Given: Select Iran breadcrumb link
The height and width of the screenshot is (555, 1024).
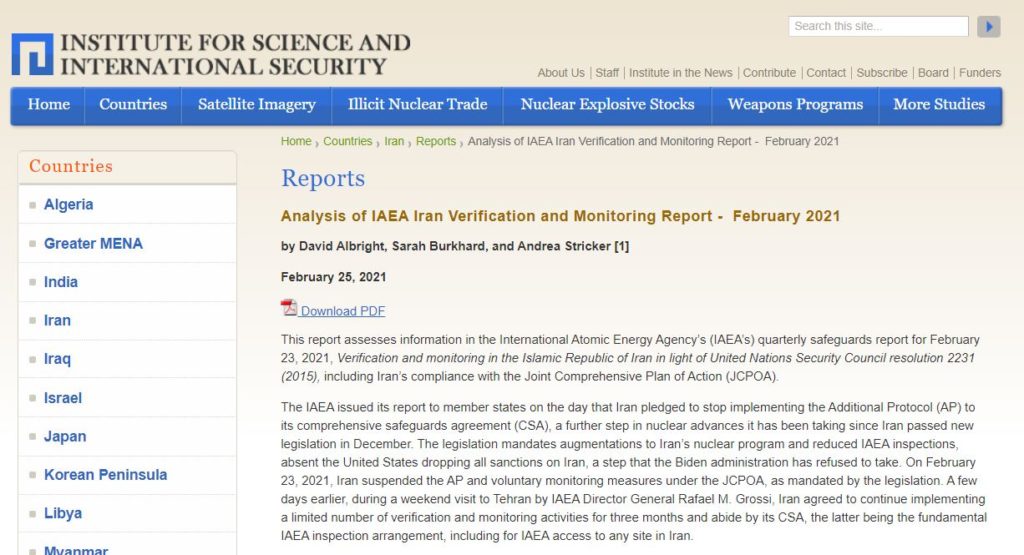Looking at the screenshot, I should coord(394,142).
